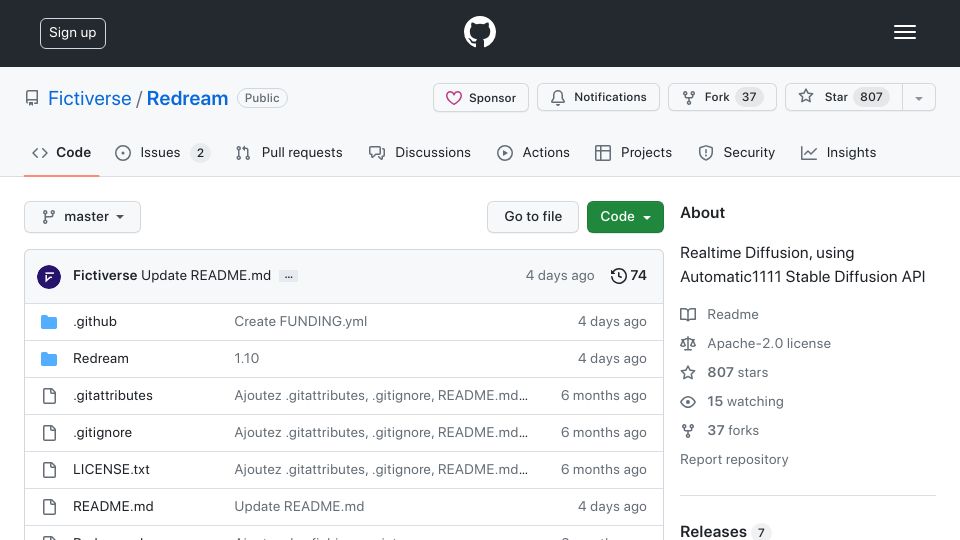
Task: Click the Fictiverse author name in commit row
Action: tap(105, 276)
